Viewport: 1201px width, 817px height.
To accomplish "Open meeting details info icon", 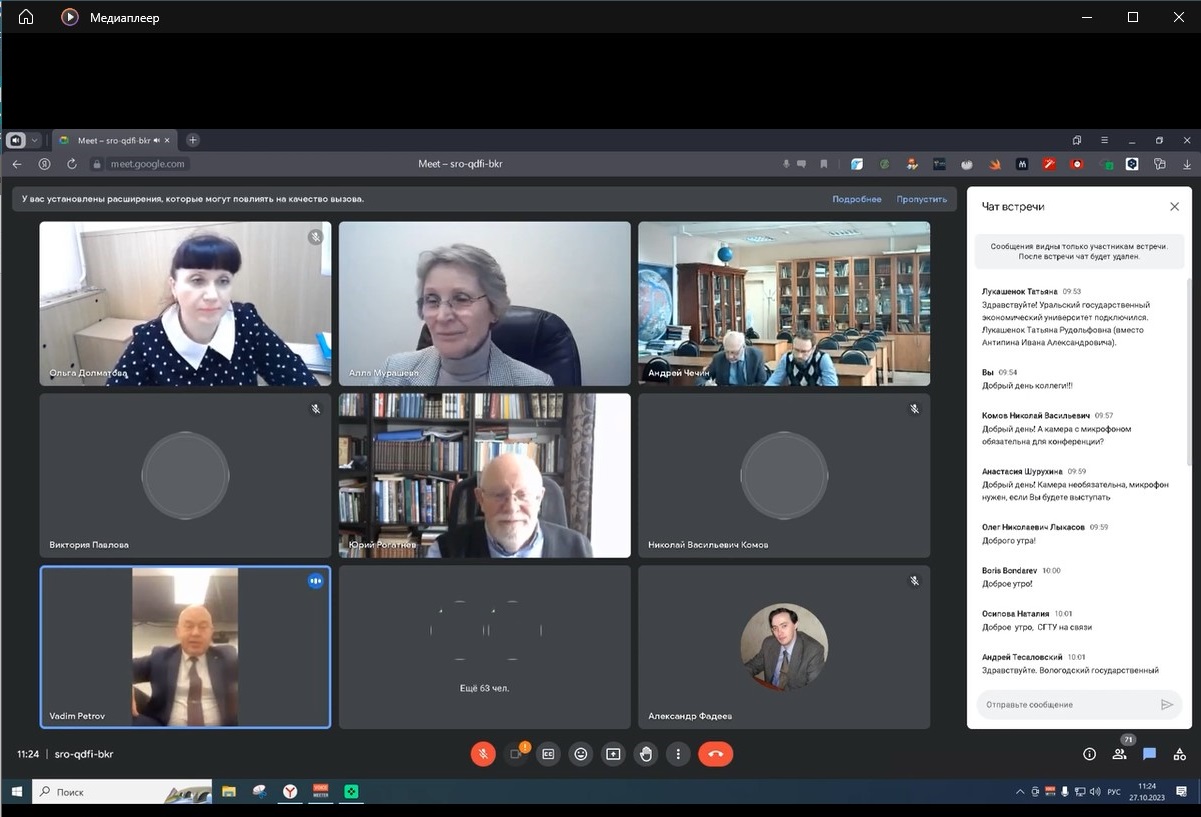I will [1090, 754].
